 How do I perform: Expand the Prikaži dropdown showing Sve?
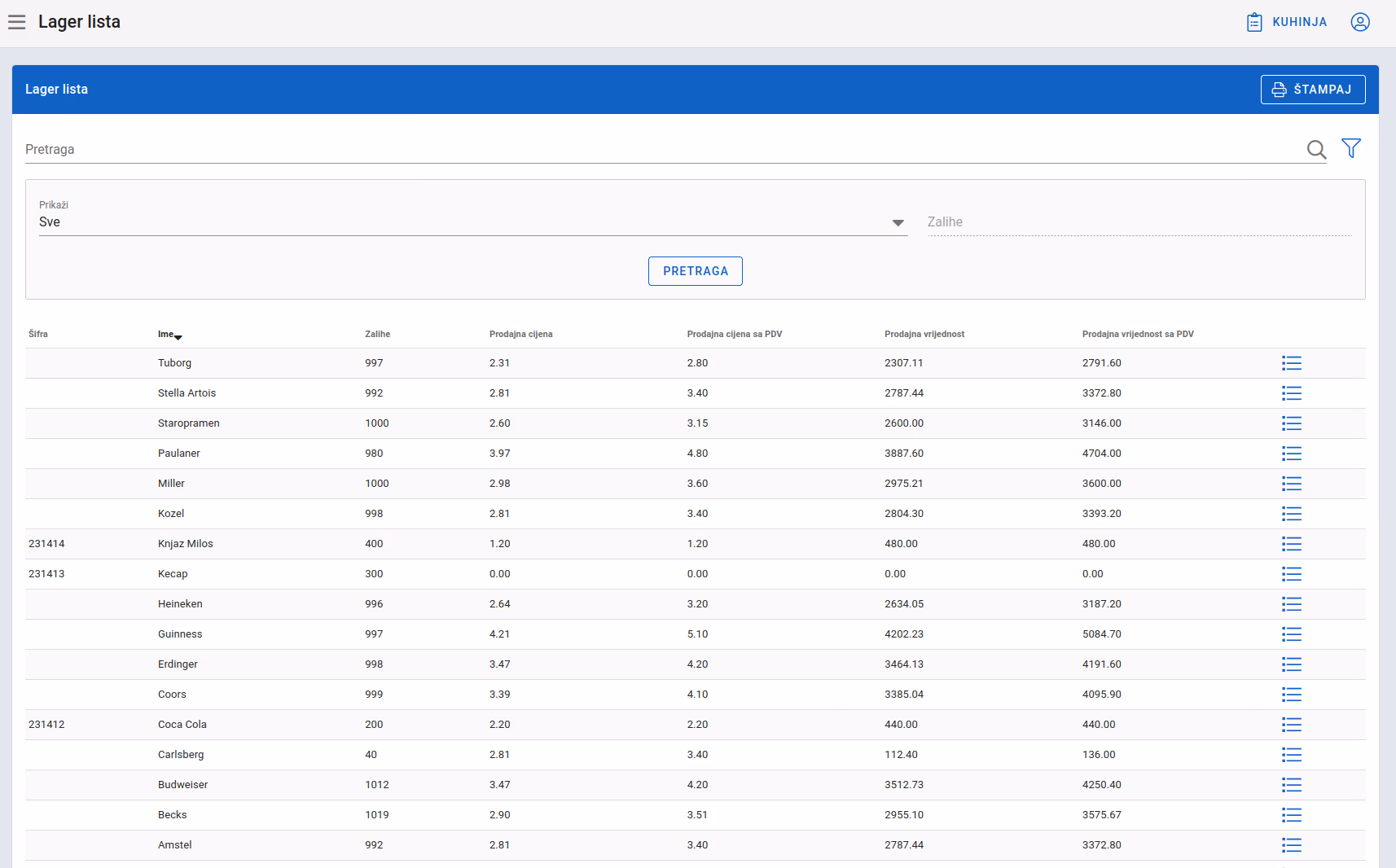click(473, 222)
